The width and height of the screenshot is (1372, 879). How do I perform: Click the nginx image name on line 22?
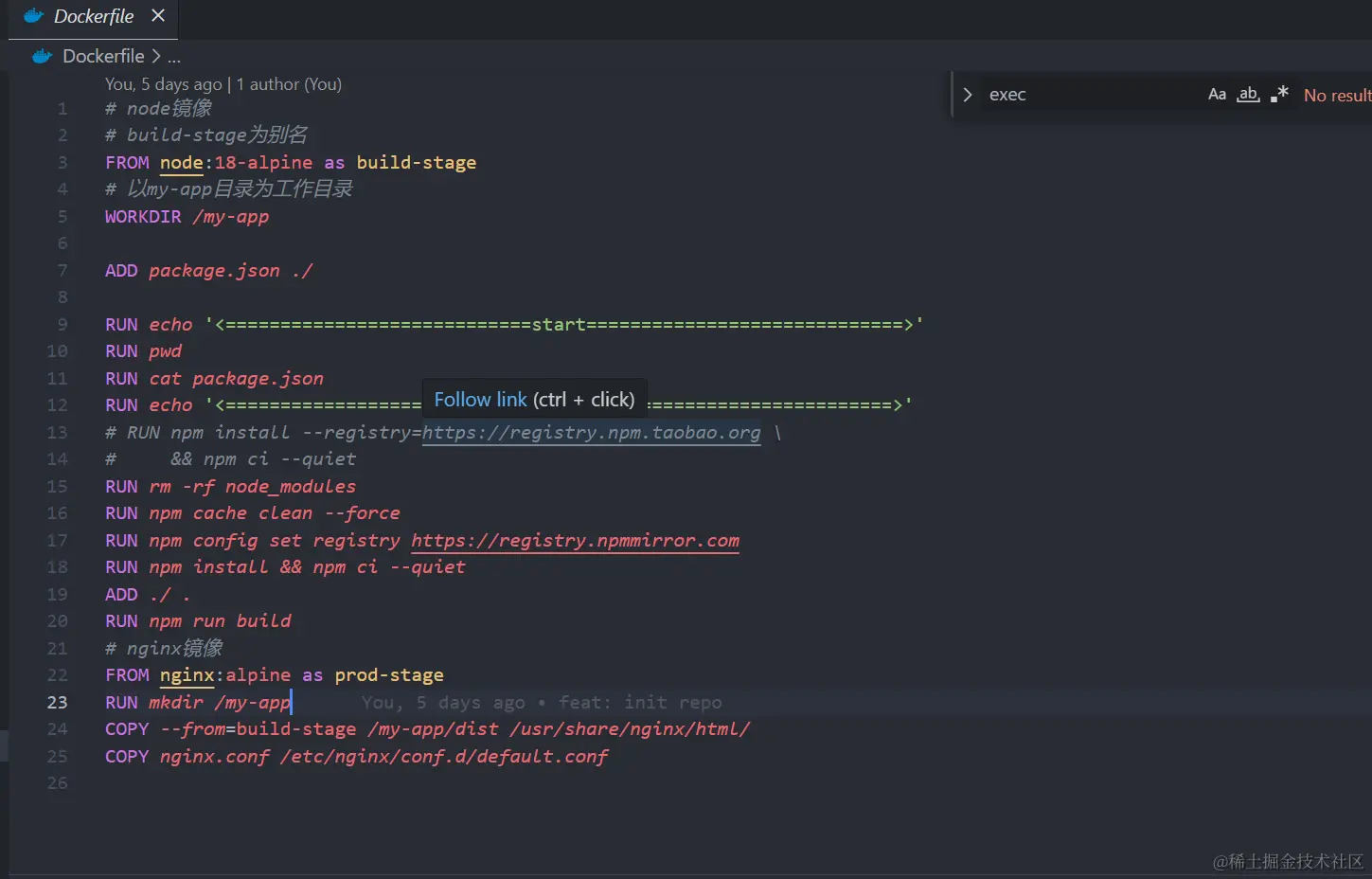pyautogui.click(x=187, y=675)
